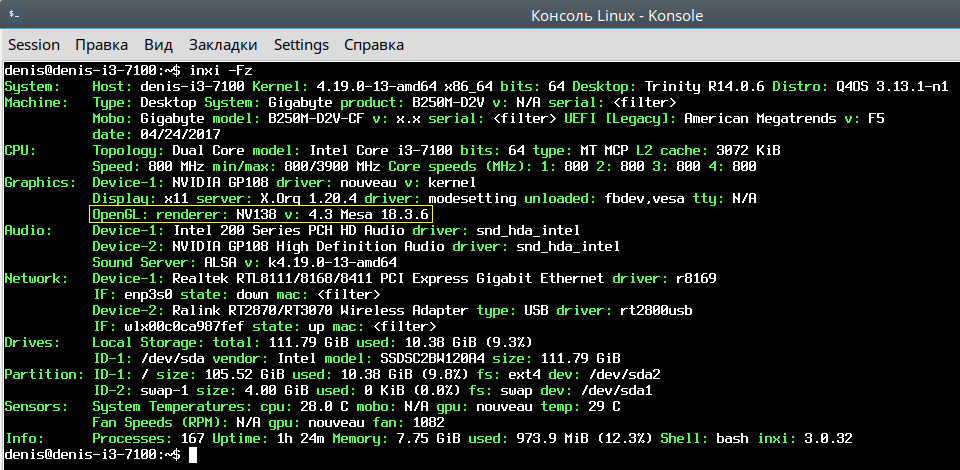This screenshot has width=960, height=470.
Task: Click the Network: section label
Action: coord(37,278)
